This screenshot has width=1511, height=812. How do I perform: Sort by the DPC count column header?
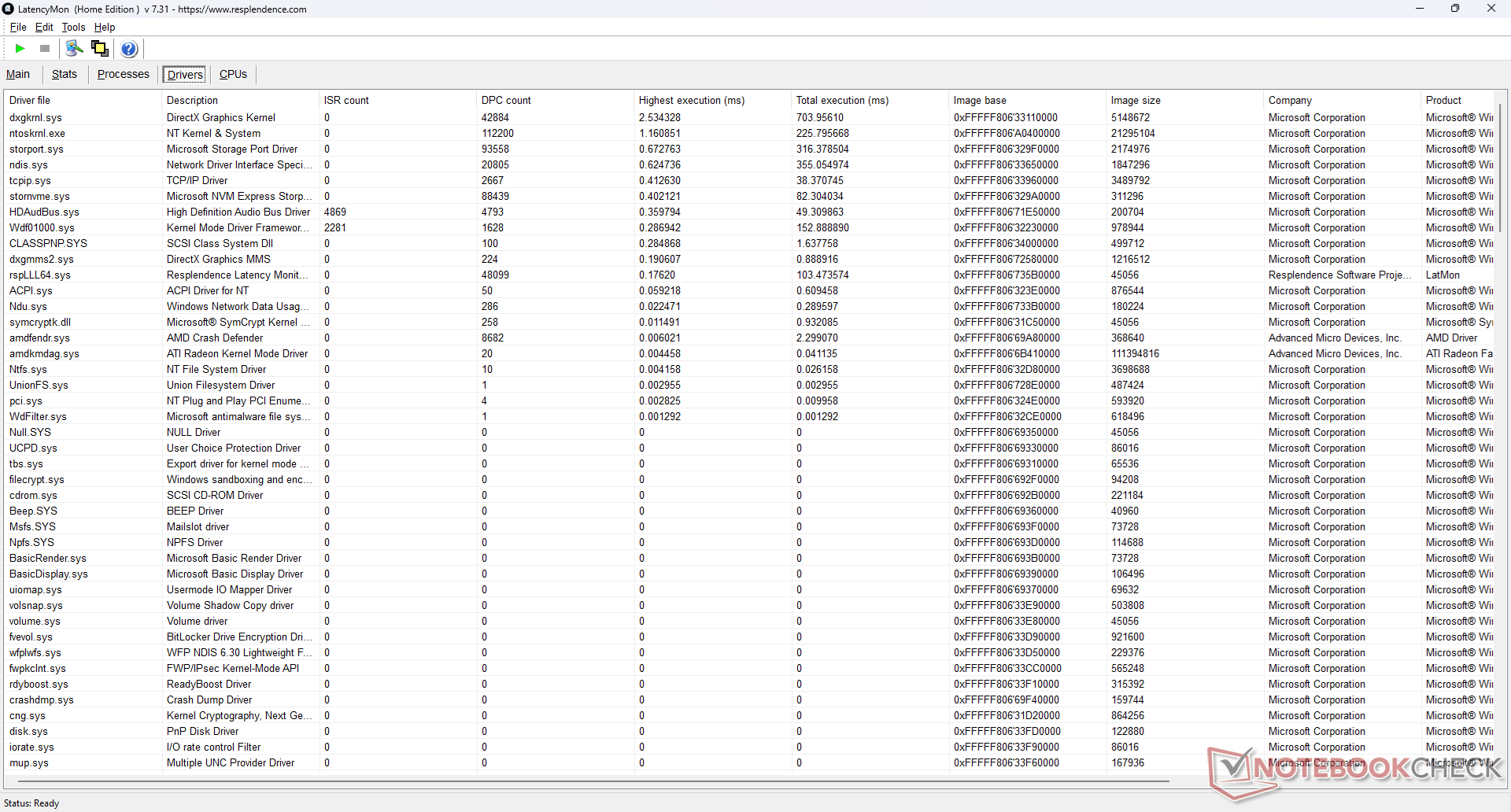tap(555, 100)
